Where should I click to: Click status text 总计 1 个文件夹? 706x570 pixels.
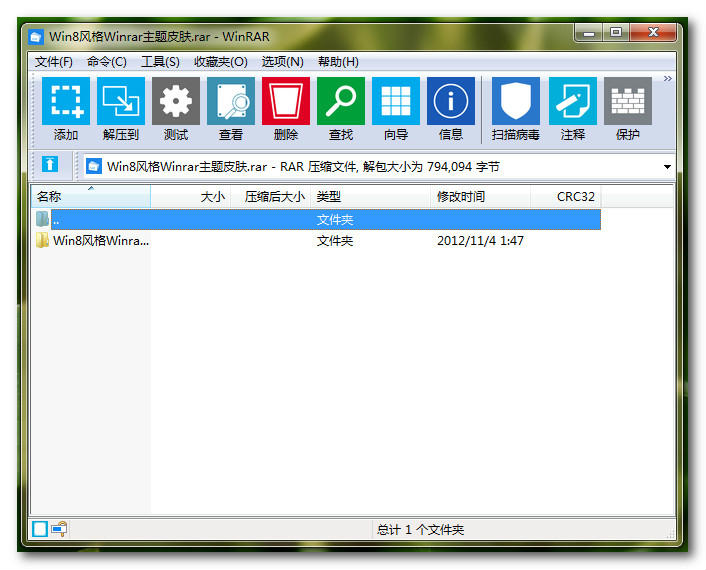420,529
